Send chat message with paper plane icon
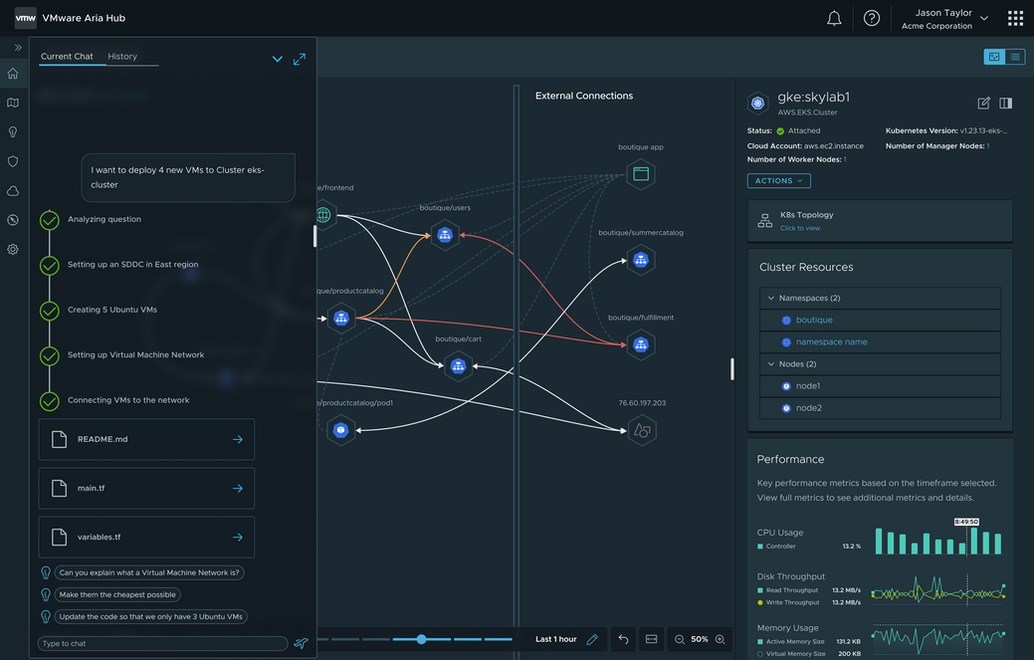This screenshot has width=1034, height=660. 301,643
